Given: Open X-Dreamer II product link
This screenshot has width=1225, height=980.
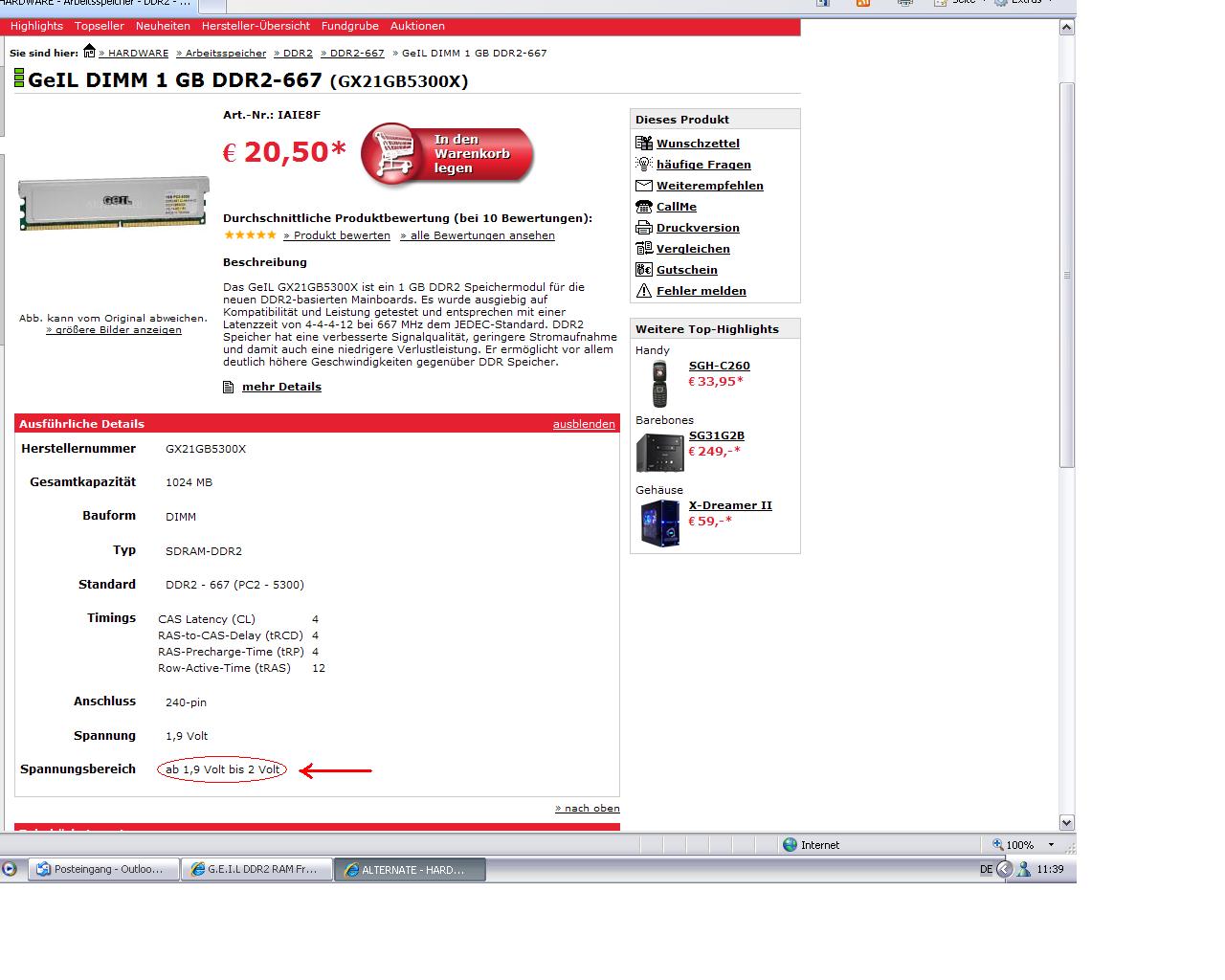Looking at the screenshot, I should (730, 505).
